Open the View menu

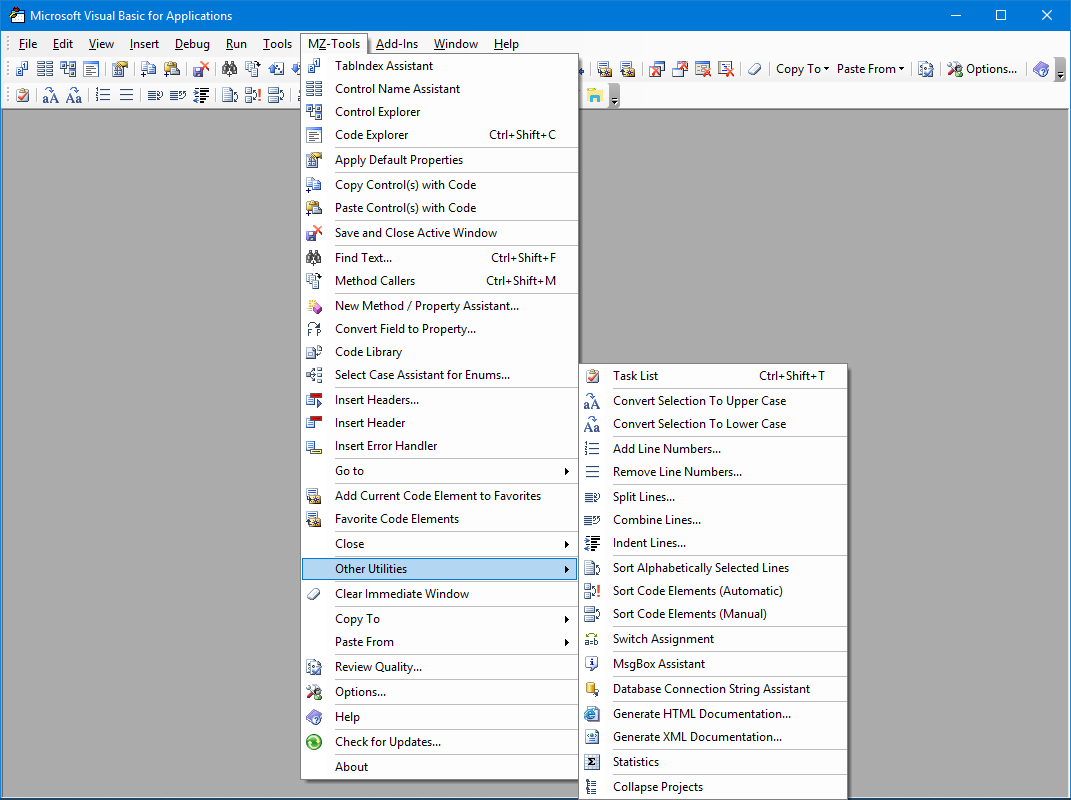(101, 44)
